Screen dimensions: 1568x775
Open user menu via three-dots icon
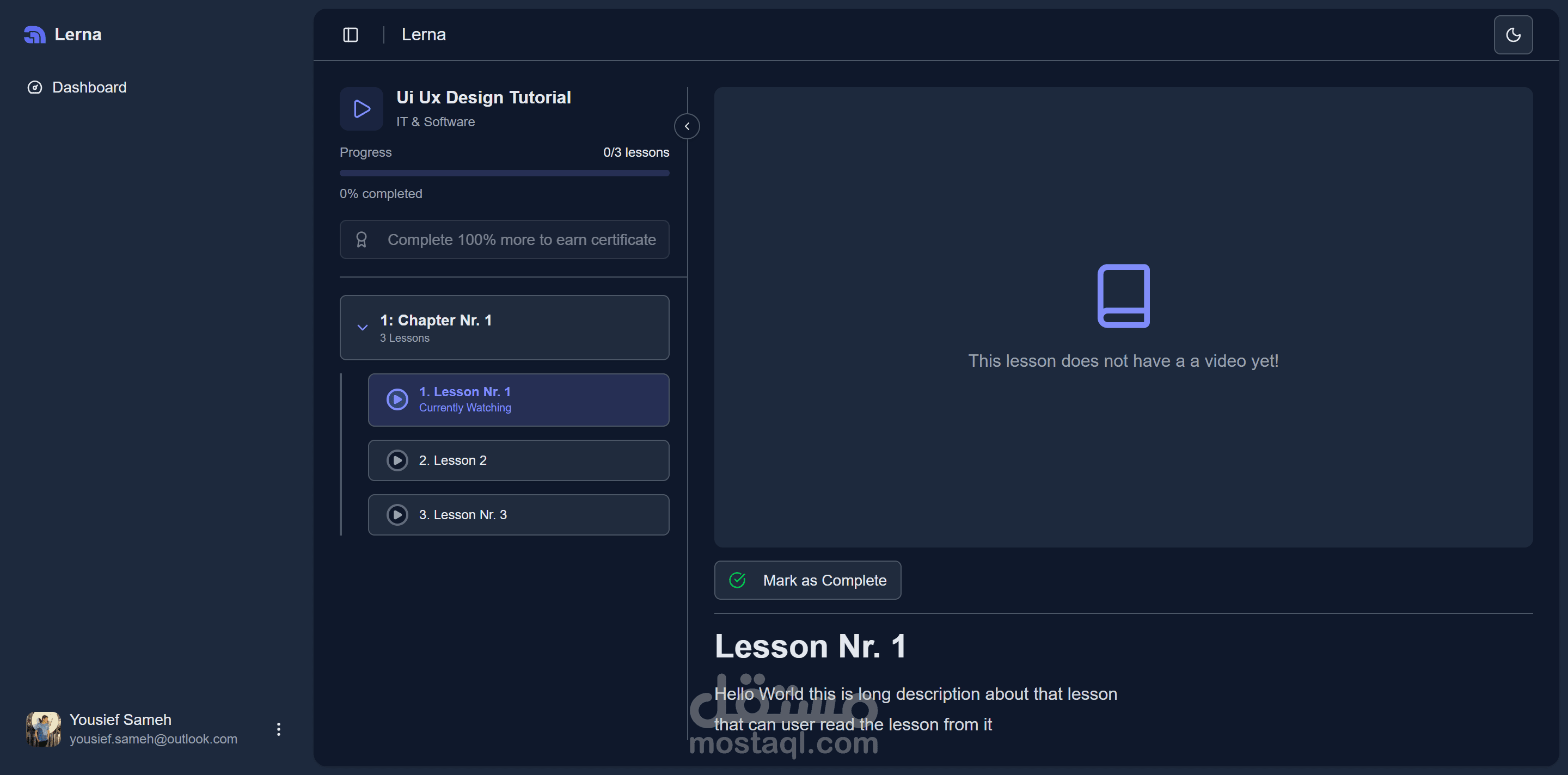(279, 729)
